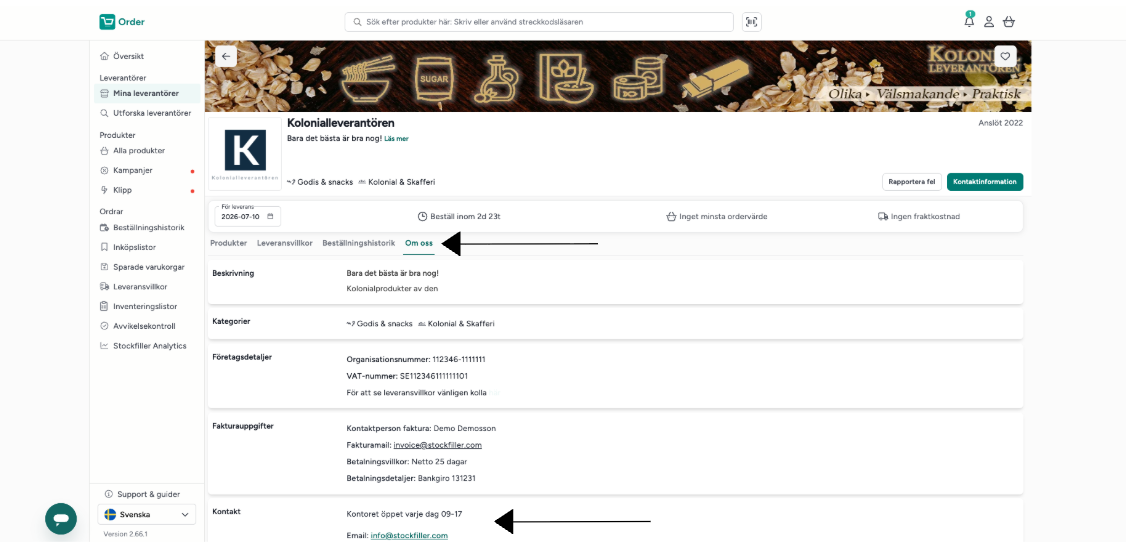This screenshot has height=545, width=1126.
Task: Click the Översikt home icon
Action: point(105,56)
